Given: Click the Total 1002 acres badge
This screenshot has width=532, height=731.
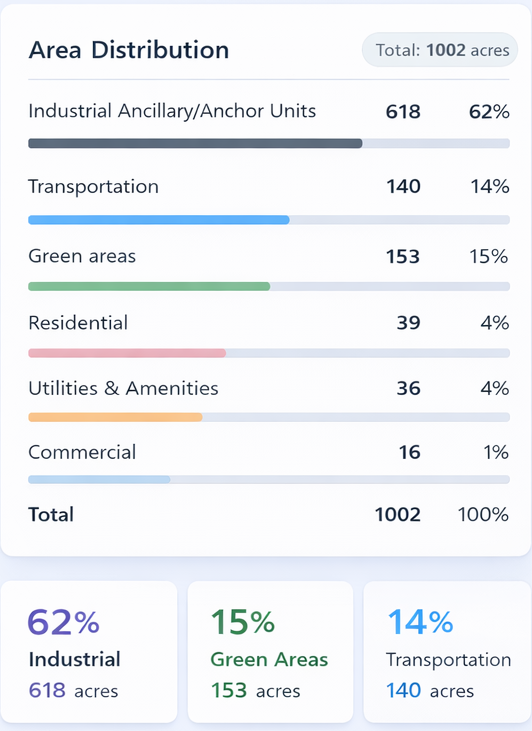Looking at the screenshot, I should click(440, 50).
